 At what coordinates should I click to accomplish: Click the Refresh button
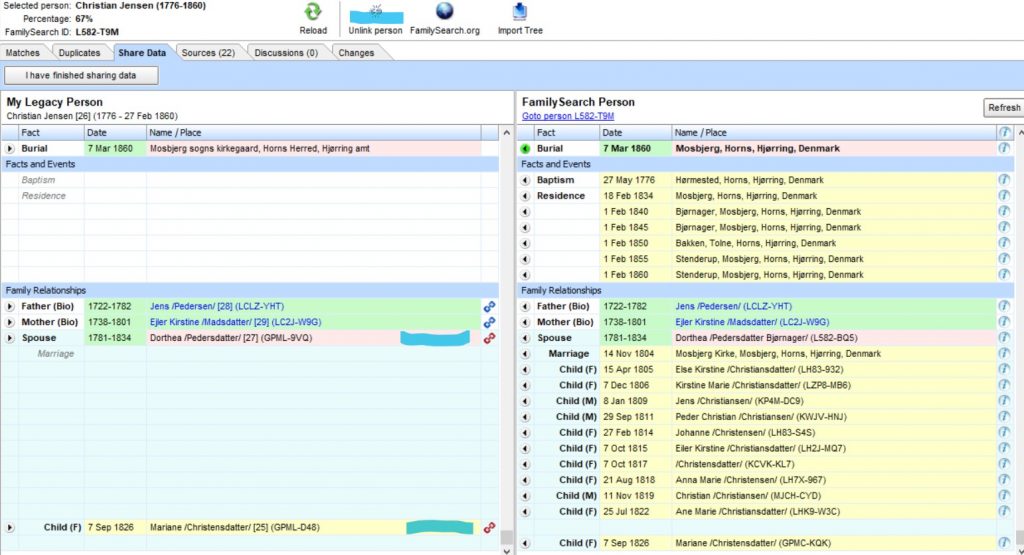(x=1004, y=108)
